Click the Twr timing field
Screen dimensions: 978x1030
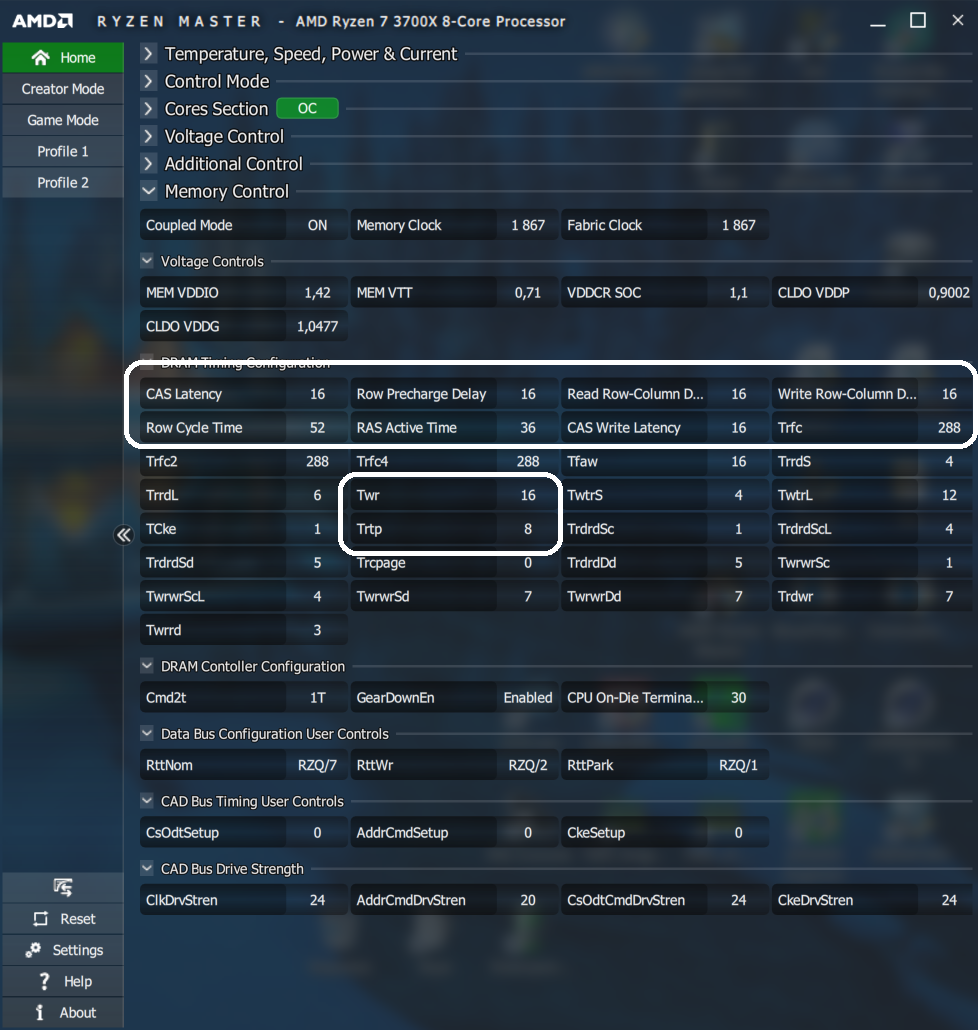tap(455, 495)
